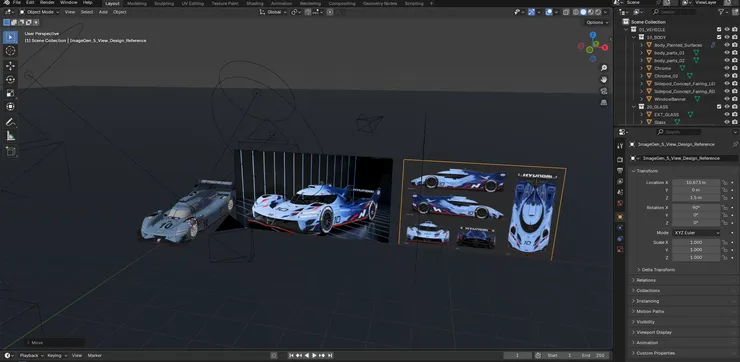Click the Z axis on navigation gizmo
Screen dimensions: 740x362
pyautogui.click(x=593, y=34)
